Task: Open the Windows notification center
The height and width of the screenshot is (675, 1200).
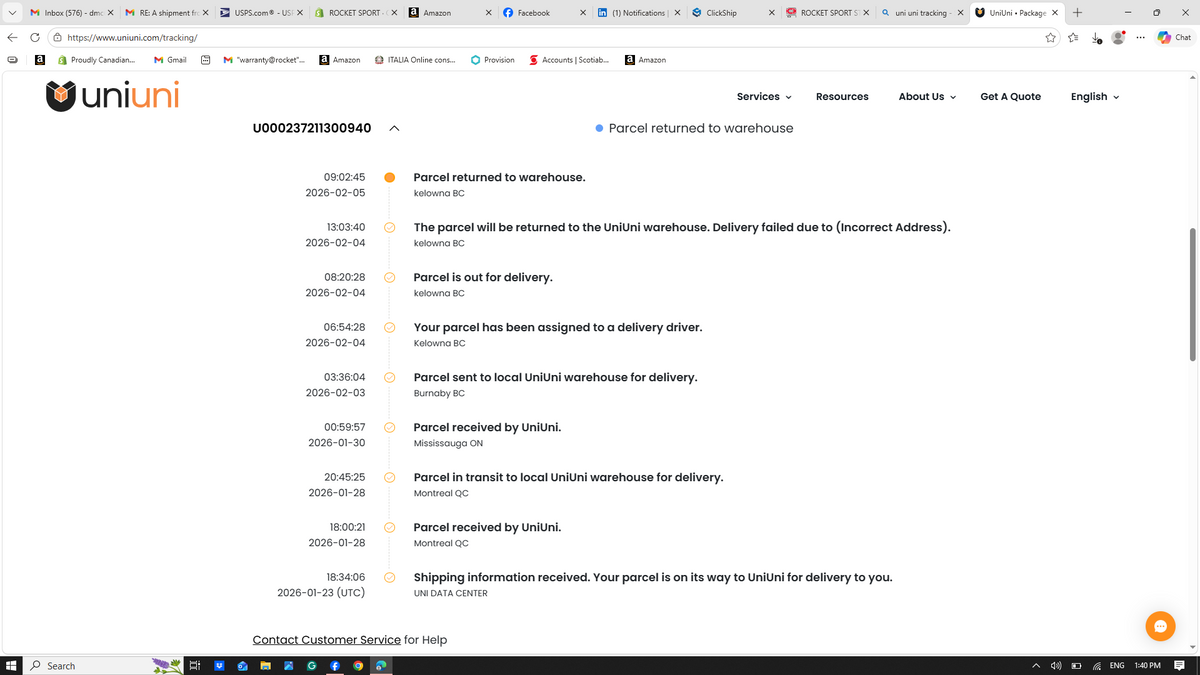Action: point(1180,665)
